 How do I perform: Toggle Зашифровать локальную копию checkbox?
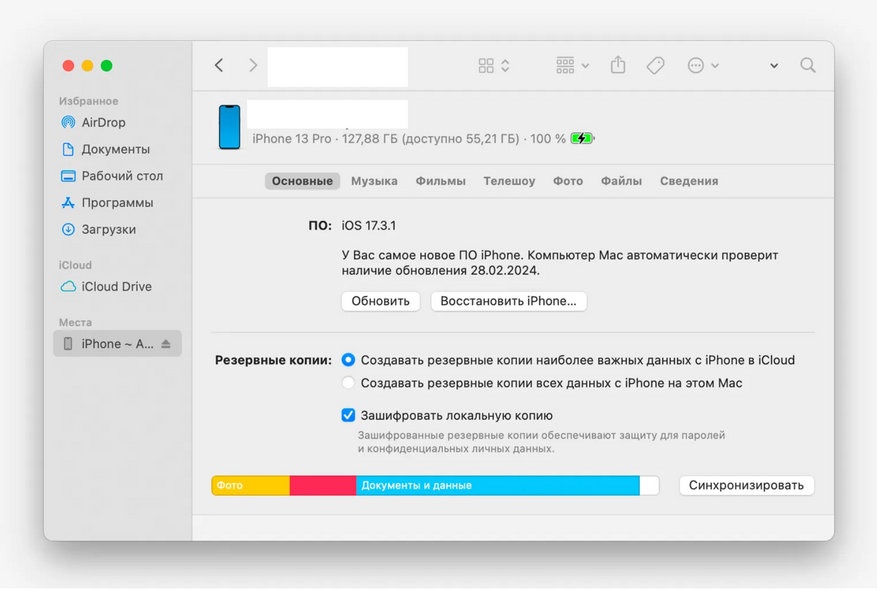click(x=348, y=415)
